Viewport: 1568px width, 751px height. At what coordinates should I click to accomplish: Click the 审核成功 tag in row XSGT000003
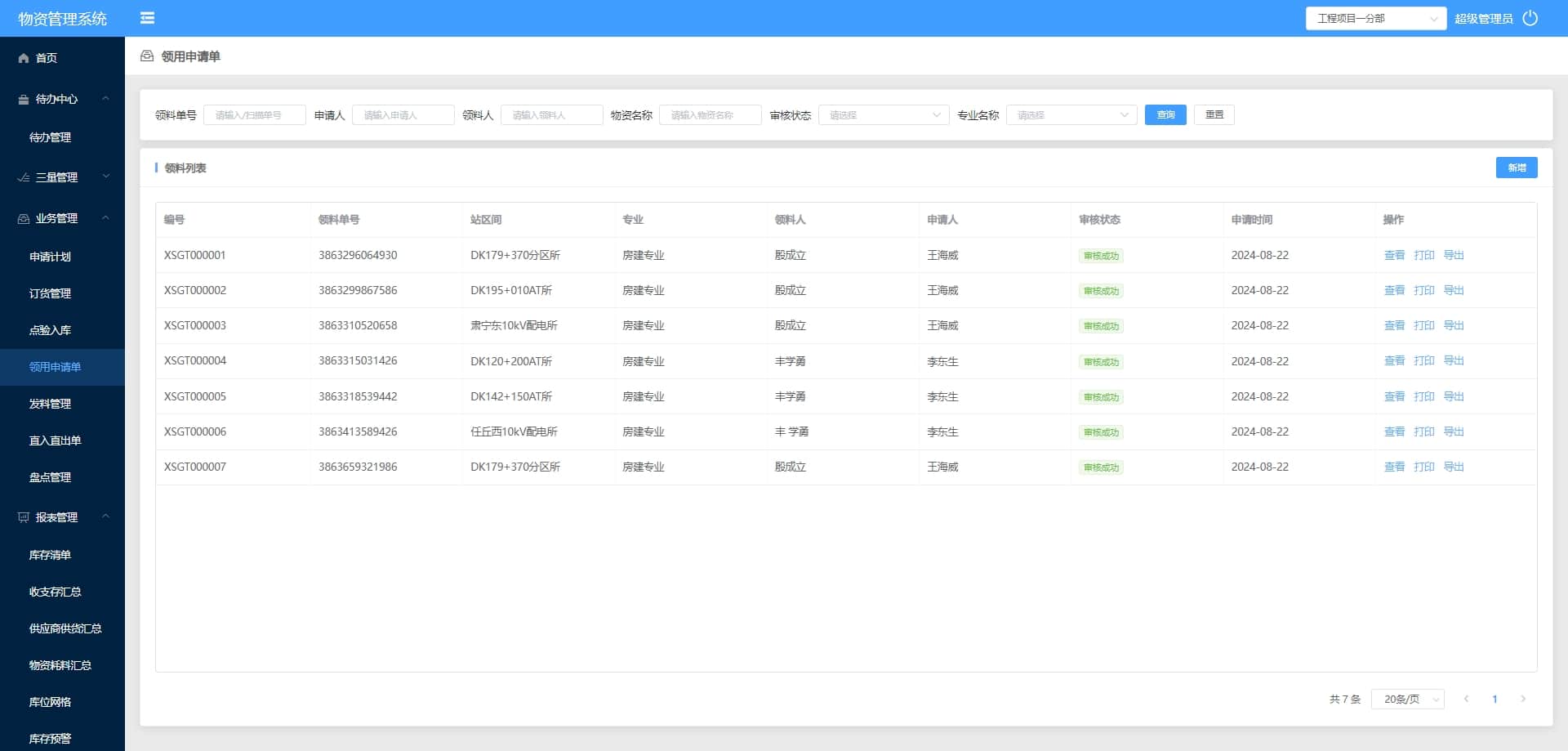pos(1101,326)
